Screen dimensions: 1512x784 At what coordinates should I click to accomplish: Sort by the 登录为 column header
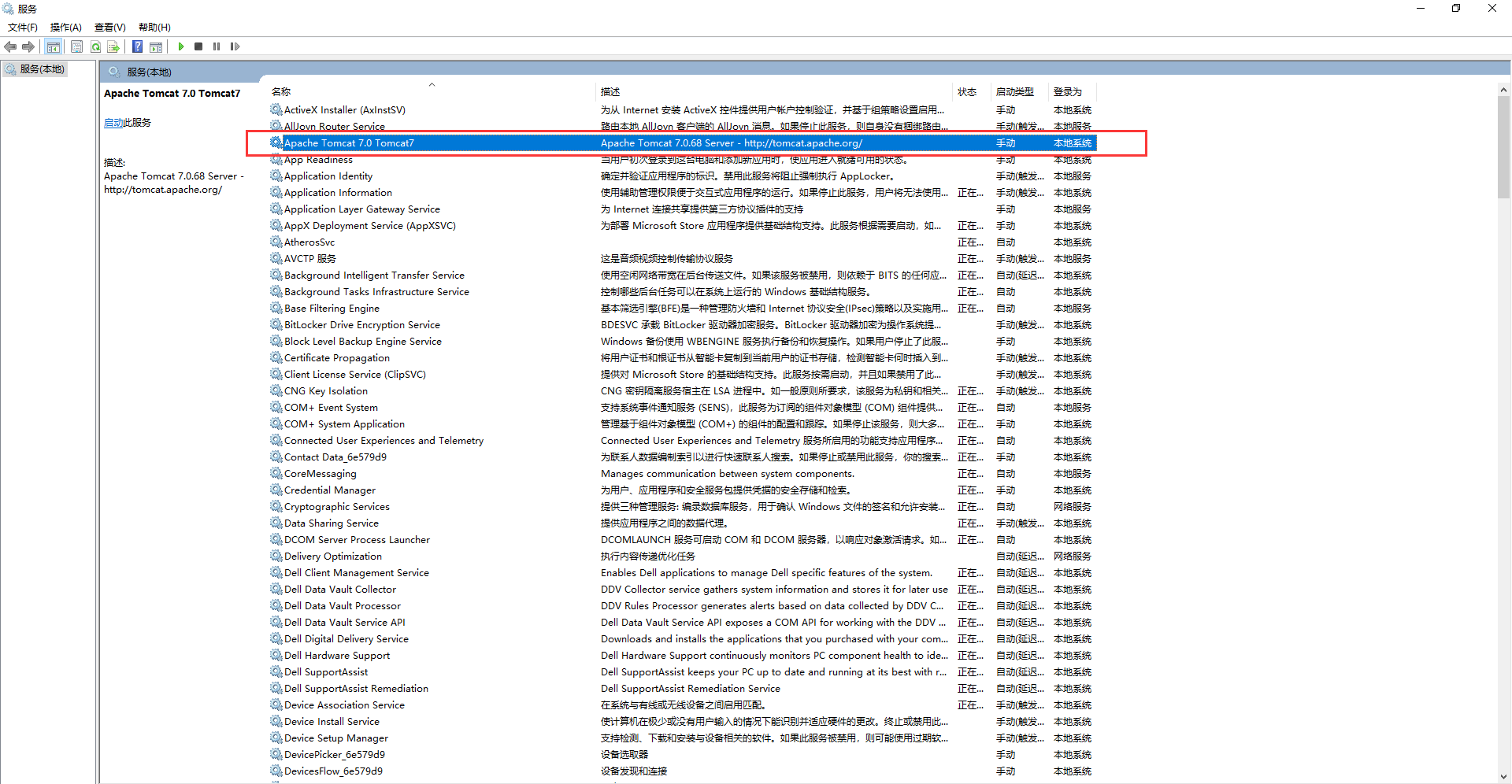click(x=1072, y=92)
